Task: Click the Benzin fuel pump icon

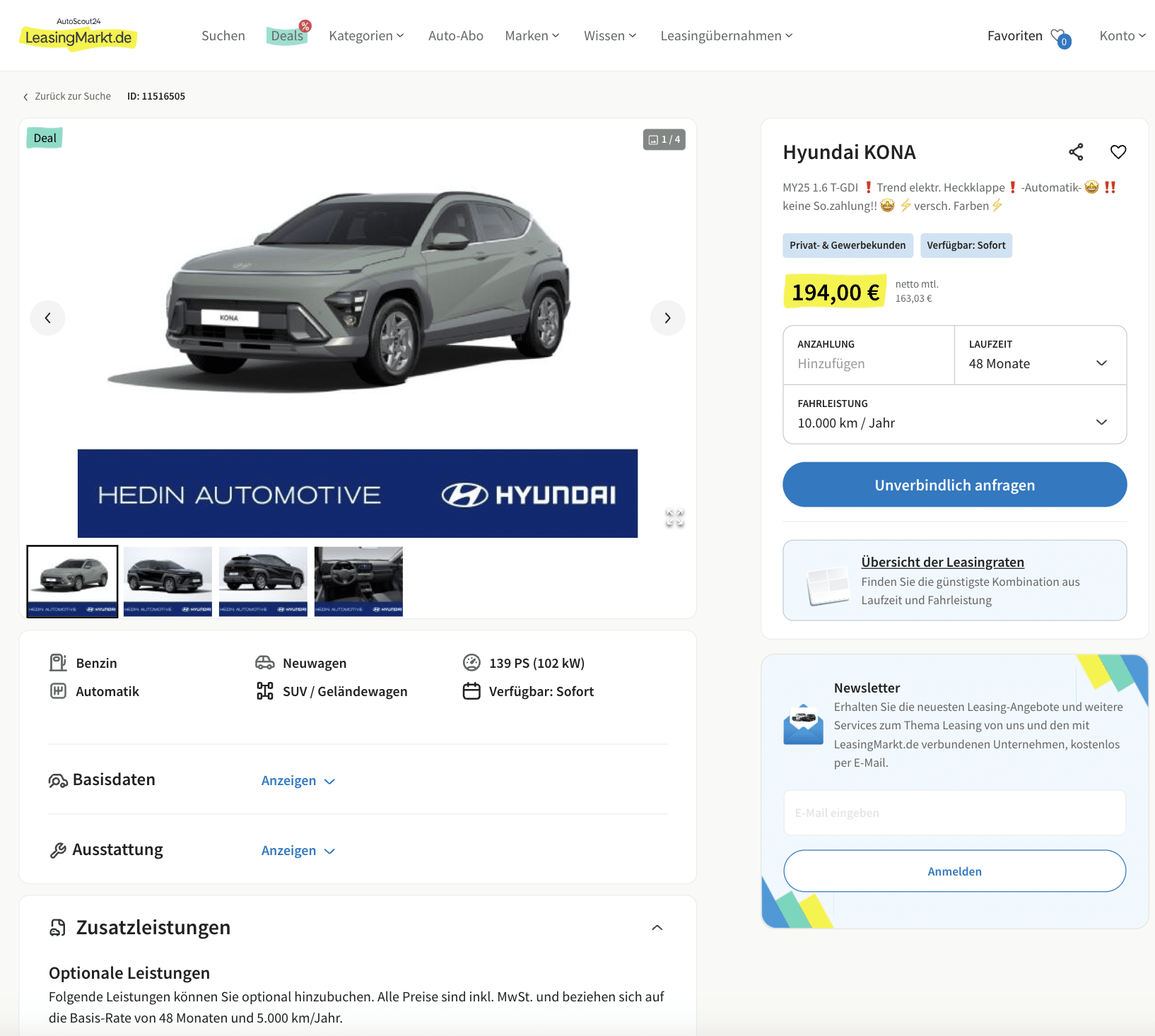Action: click(x=58, y=663)
